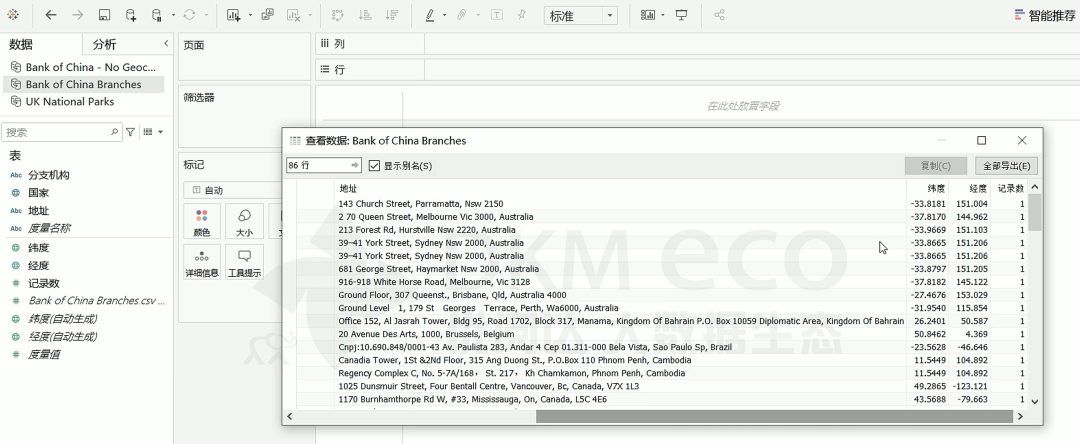Click the Tableau logo start icon

12,14
